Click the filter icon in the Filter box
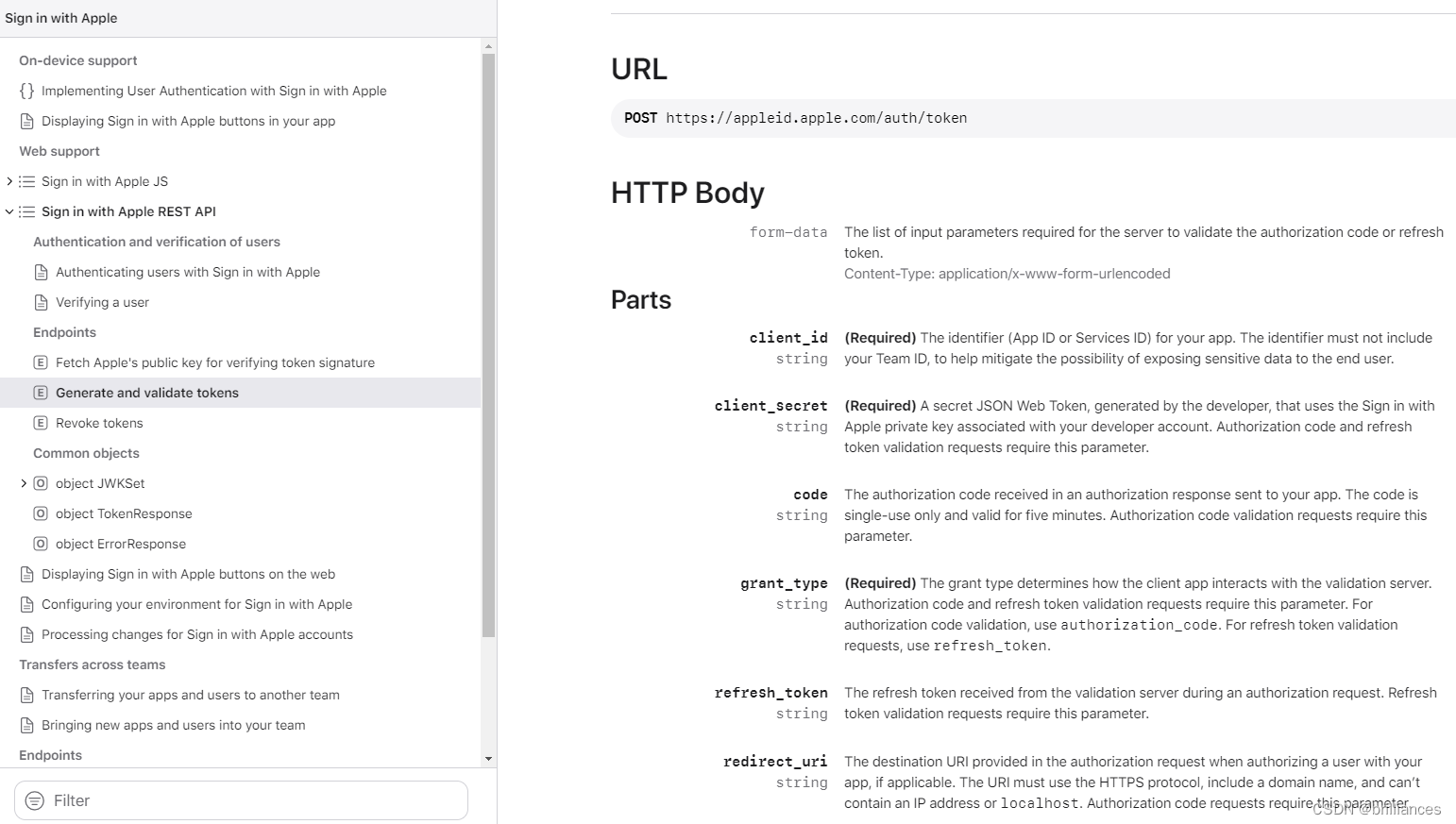Viewport: 1456px width, 824px height. point(35,800)
